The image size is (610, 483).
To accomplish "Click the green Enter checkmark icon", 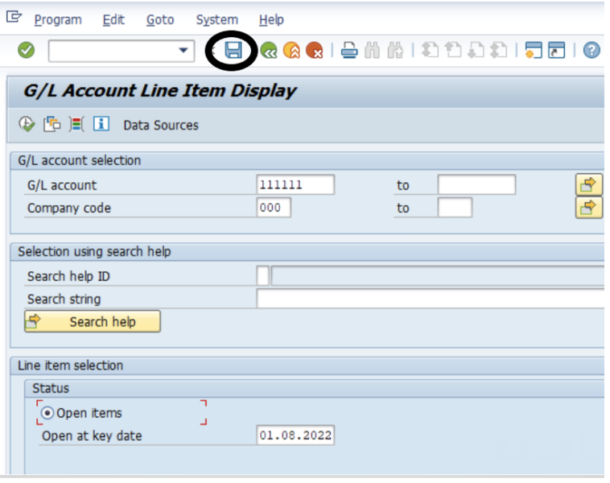I will [26, 50].
